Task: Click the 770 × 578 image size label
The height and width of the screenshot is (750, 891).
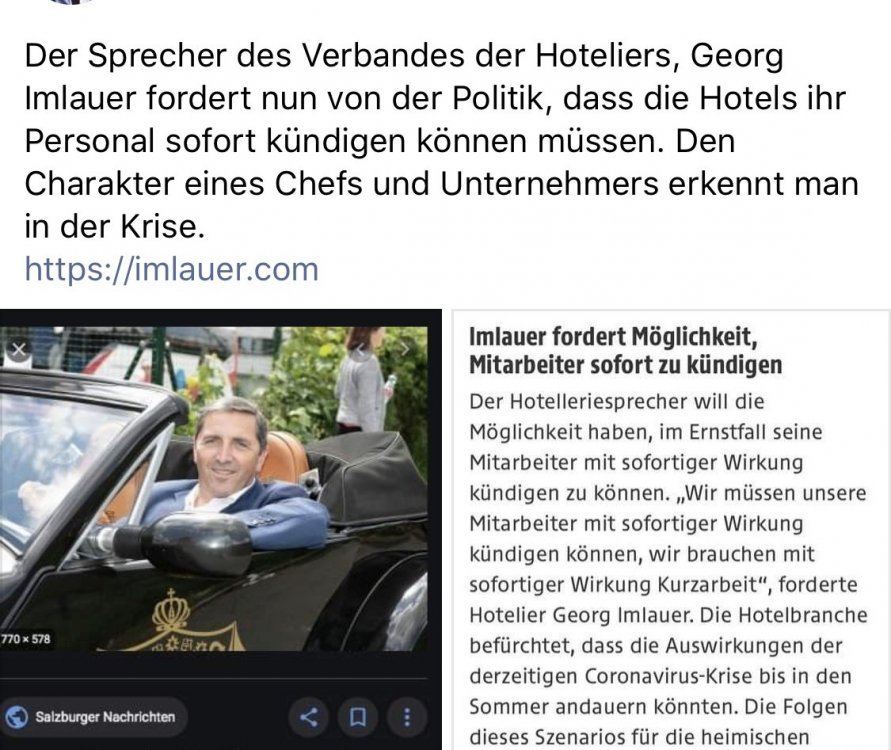Action: (x=26, y=639)
